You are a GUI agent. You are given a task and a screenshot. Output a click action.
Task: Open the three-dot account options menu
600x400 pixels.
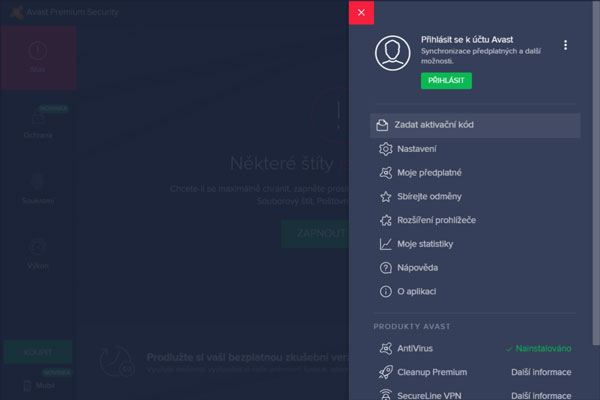[x=565, y=45]
